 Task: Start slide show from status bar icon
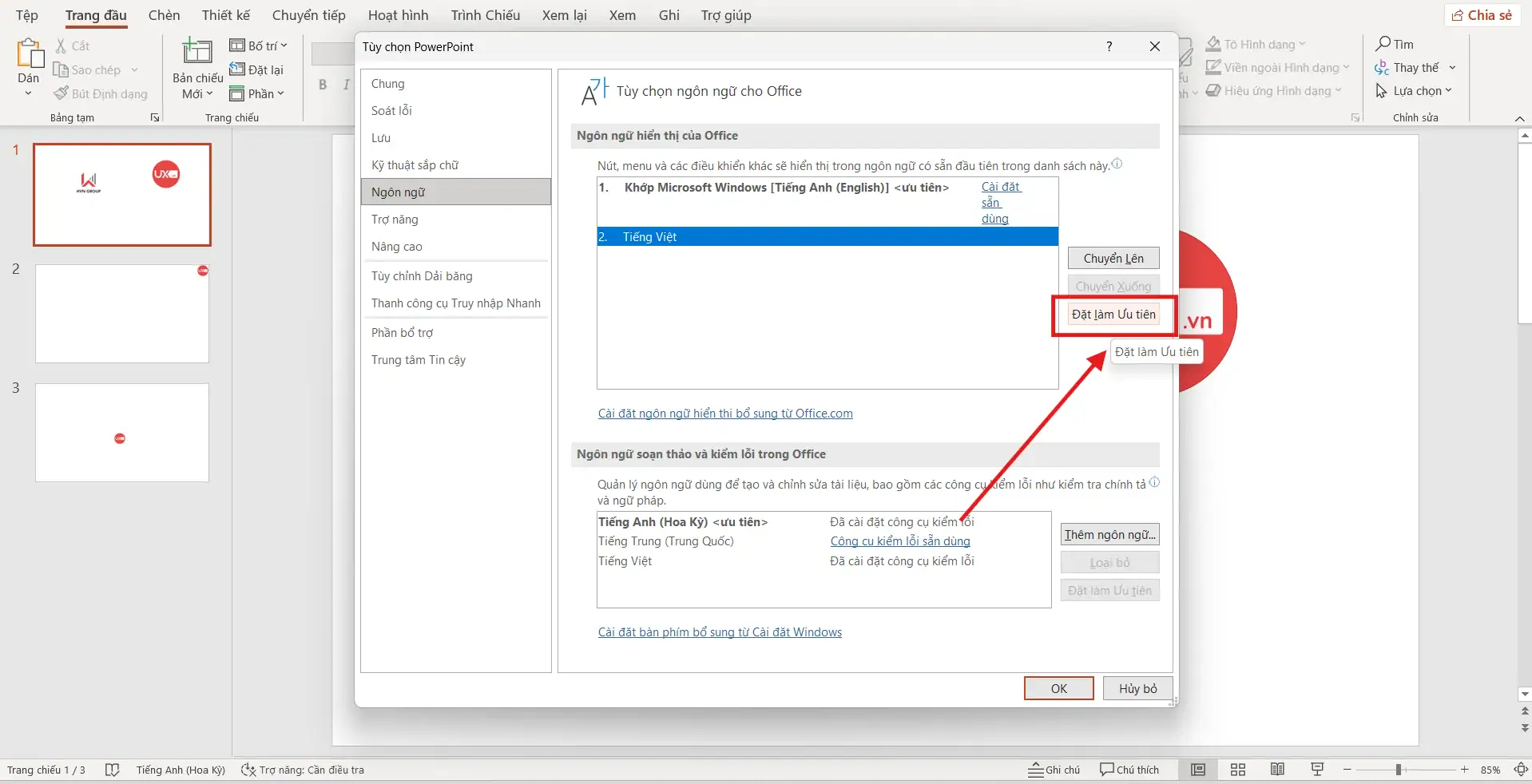click(1317, 770)
